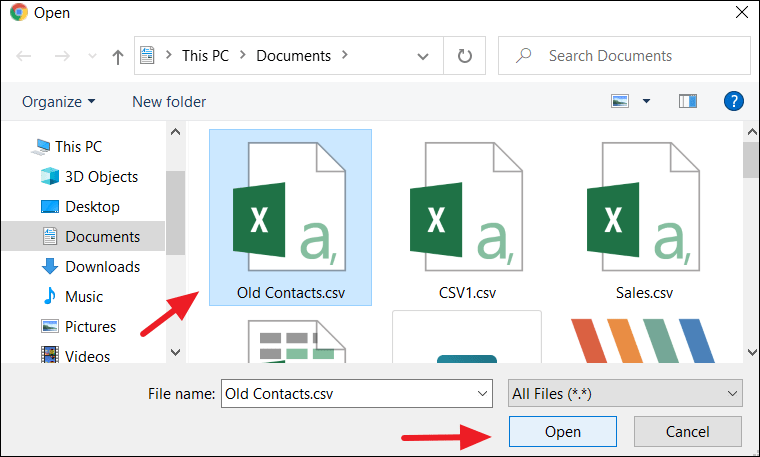Viewport: 760px width, 457px height.
Task: Click the Downloads arrow icon
Action: pyautogui.click(x=49, y=266)
